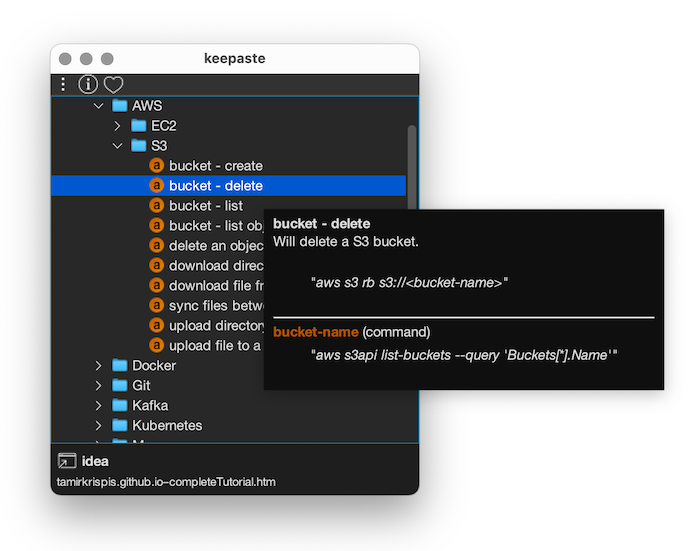Select the AWS folder icon
Image resolution: width=700 pixels, height=551 pixels.
[x=120, y=105]
